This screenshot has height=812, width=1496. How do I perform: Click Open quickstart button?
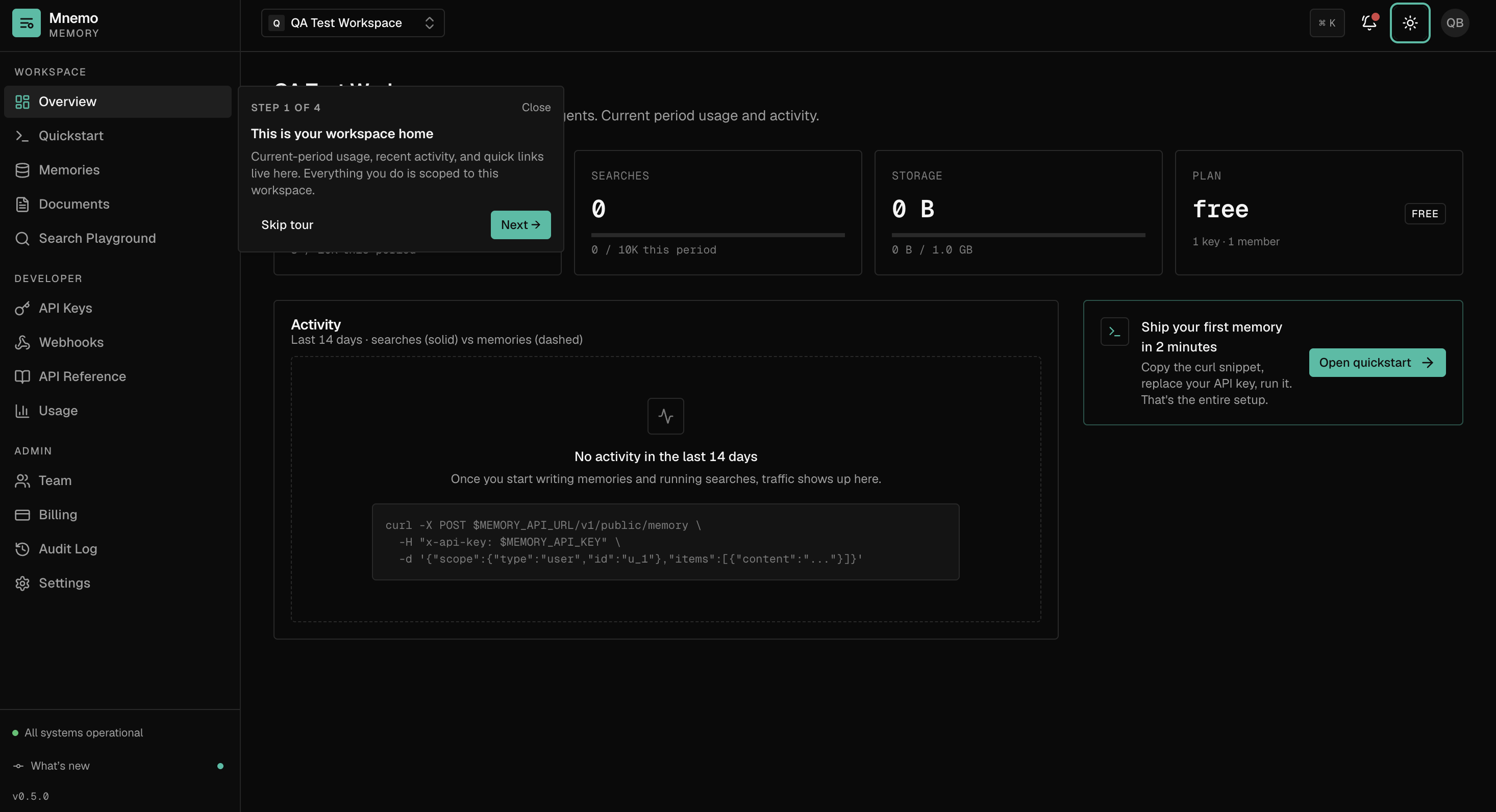(1377, 363)
